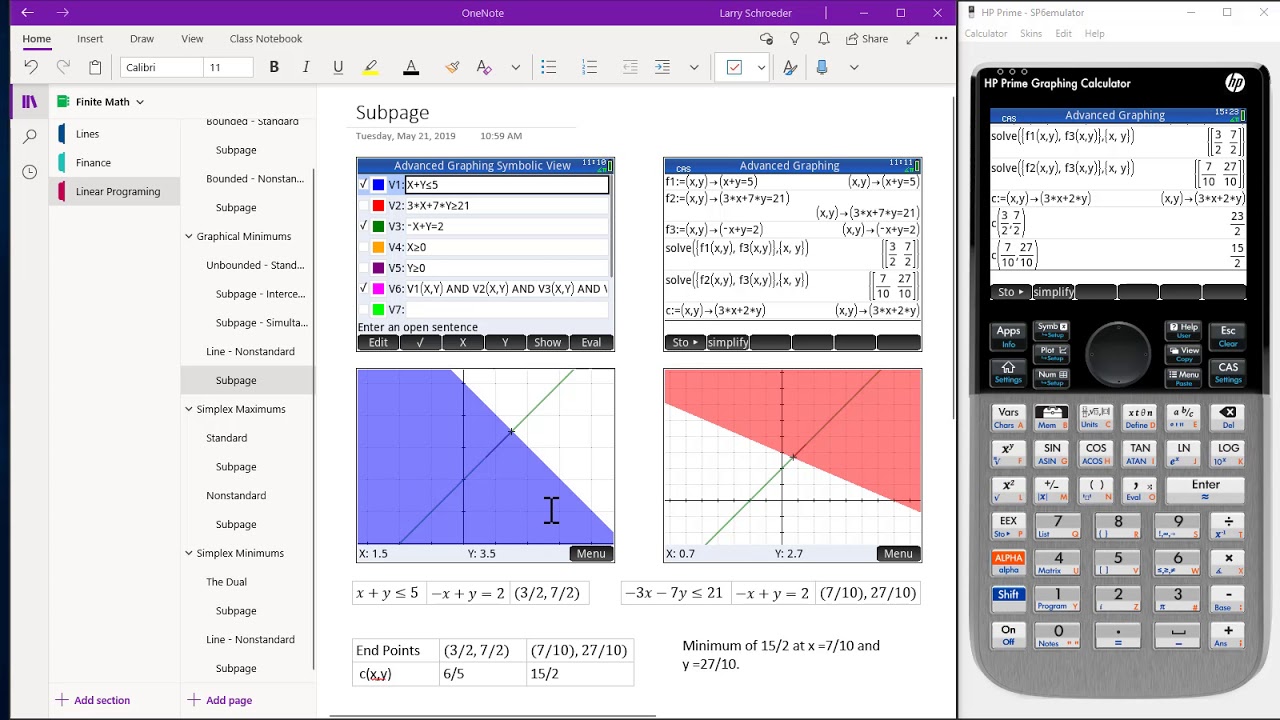Click the clear formatting icon
This screenshot has width=1280, height=720.
click(x=484, y=67)
